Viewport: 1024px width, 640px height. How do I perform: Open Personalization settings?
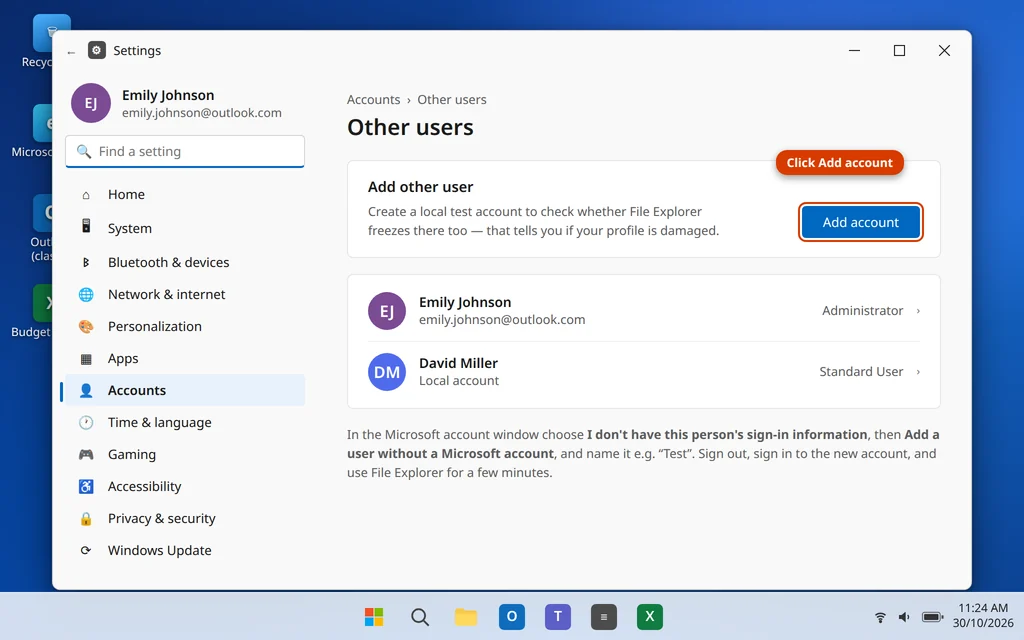[185, 327]
